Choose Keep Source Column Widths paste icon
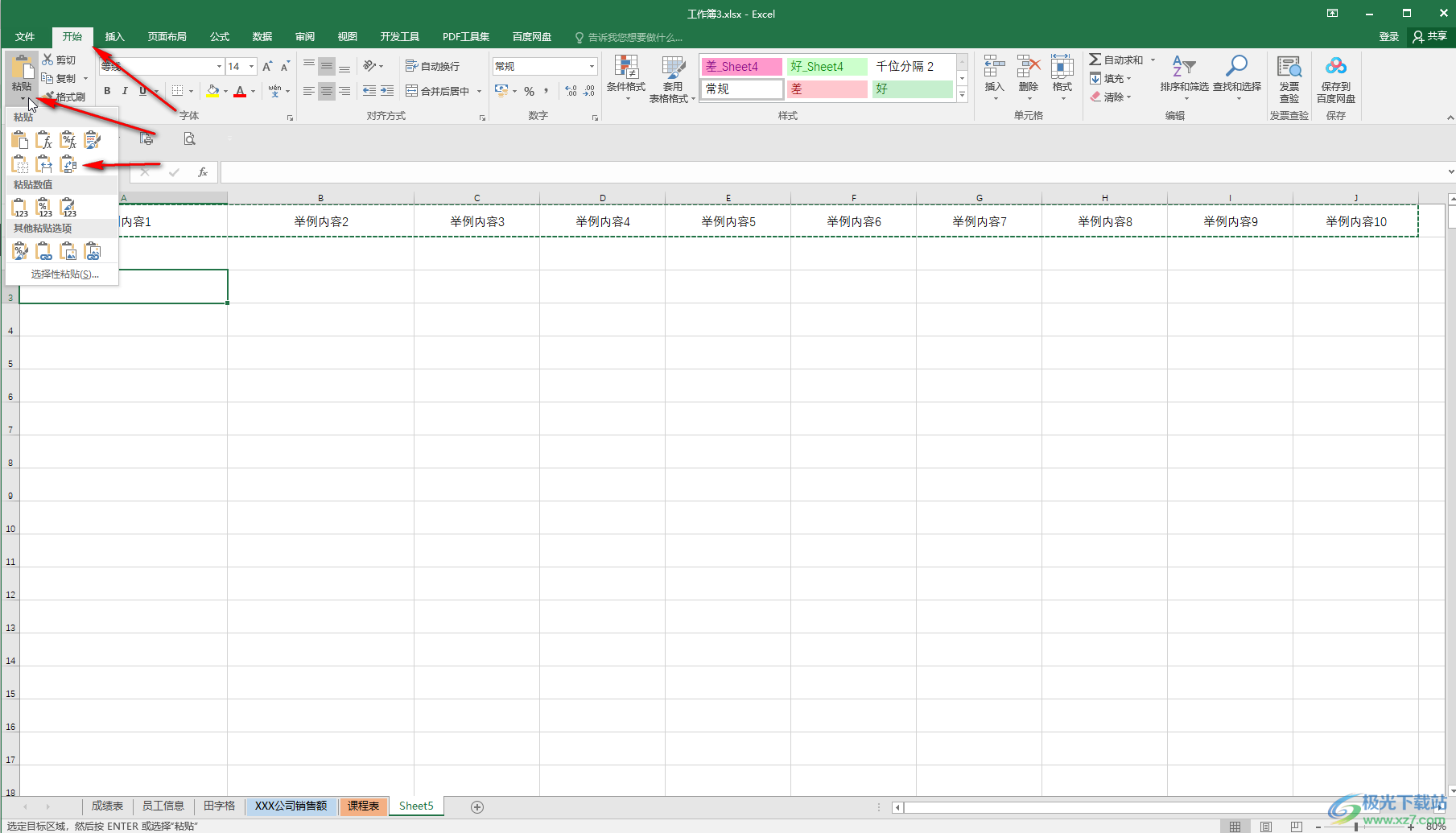The width and height of the screenshot is (1456, 833). 44,164
